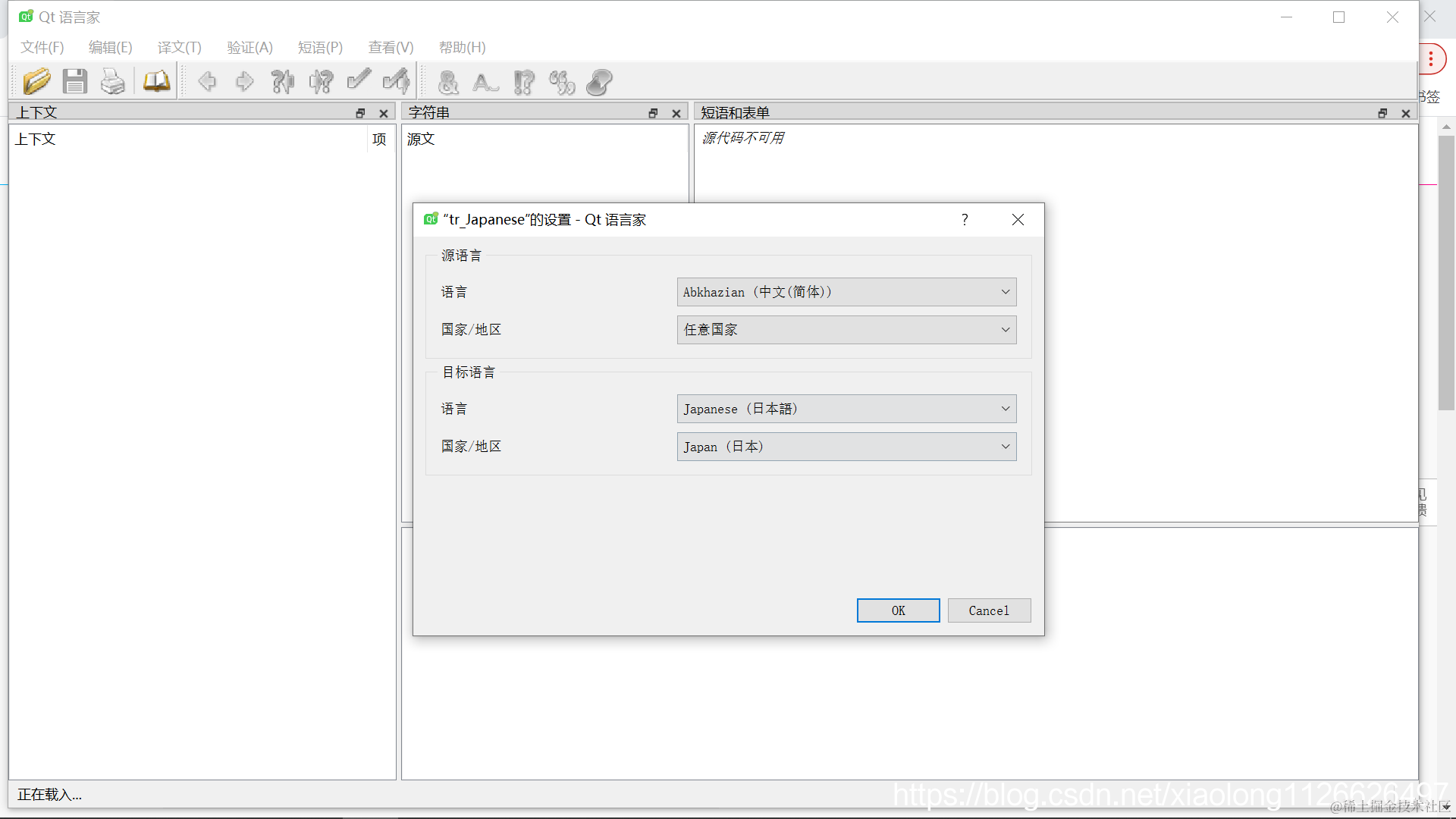Image resolution: width=1456 pixels, height=819 pixels.
Task: Open the 帮助(H) menu
Action: pos(462,47)
